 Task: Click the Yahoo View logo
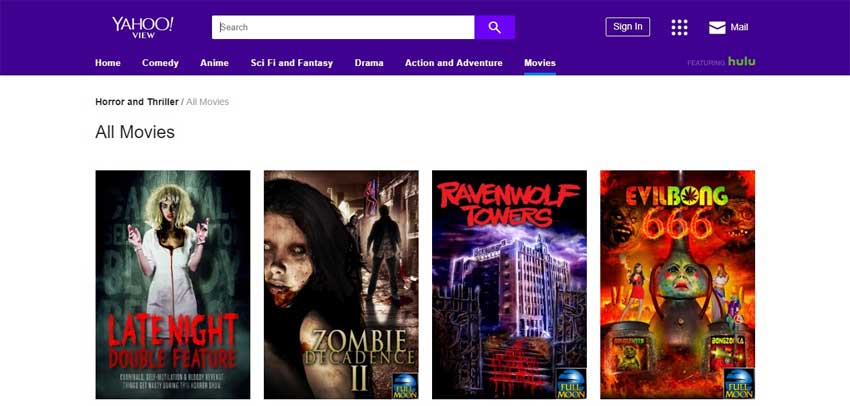pos(143,27)
